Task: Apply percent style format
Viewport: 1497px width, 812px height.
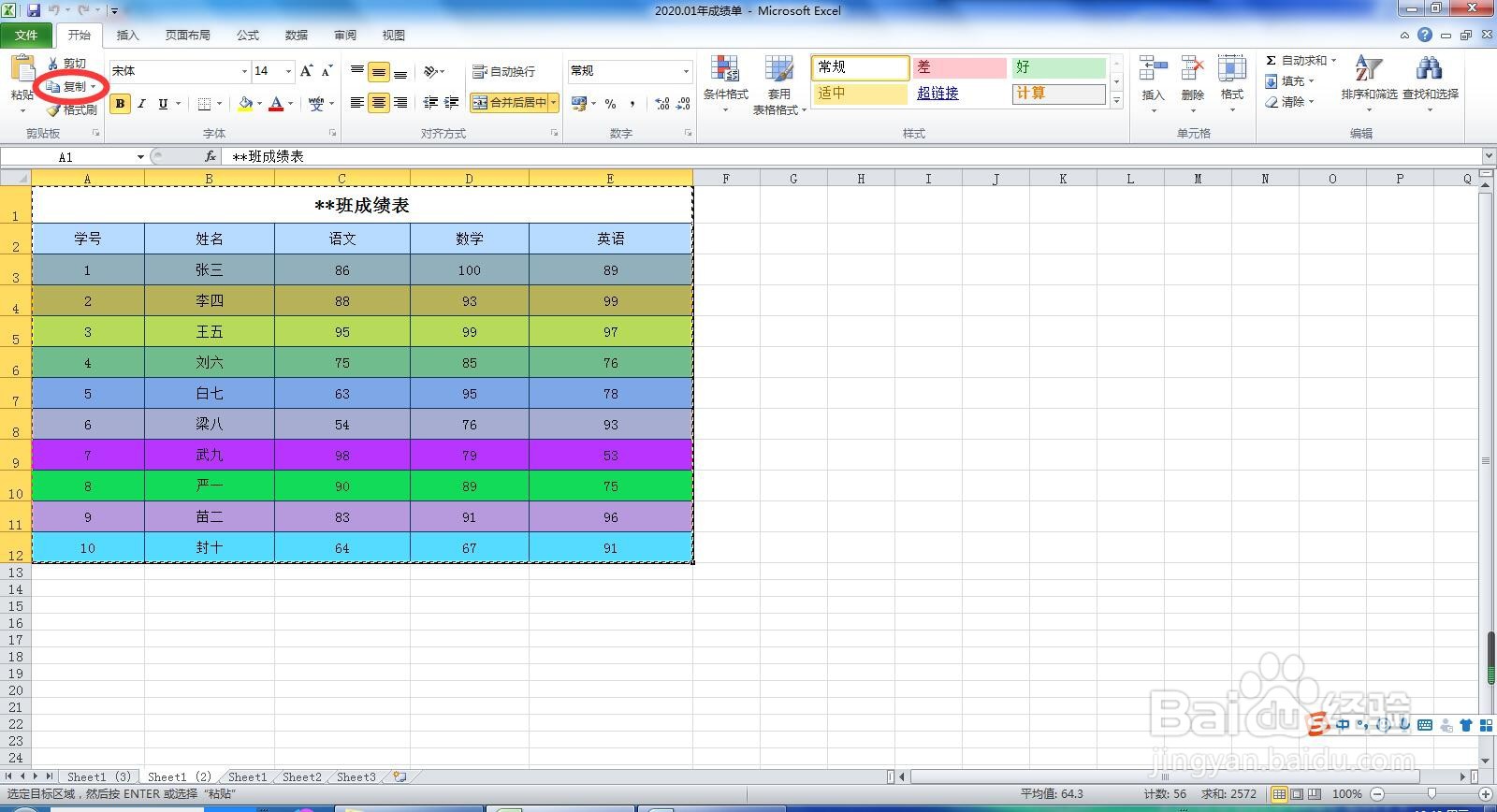Action: click(x=610, y=104)
